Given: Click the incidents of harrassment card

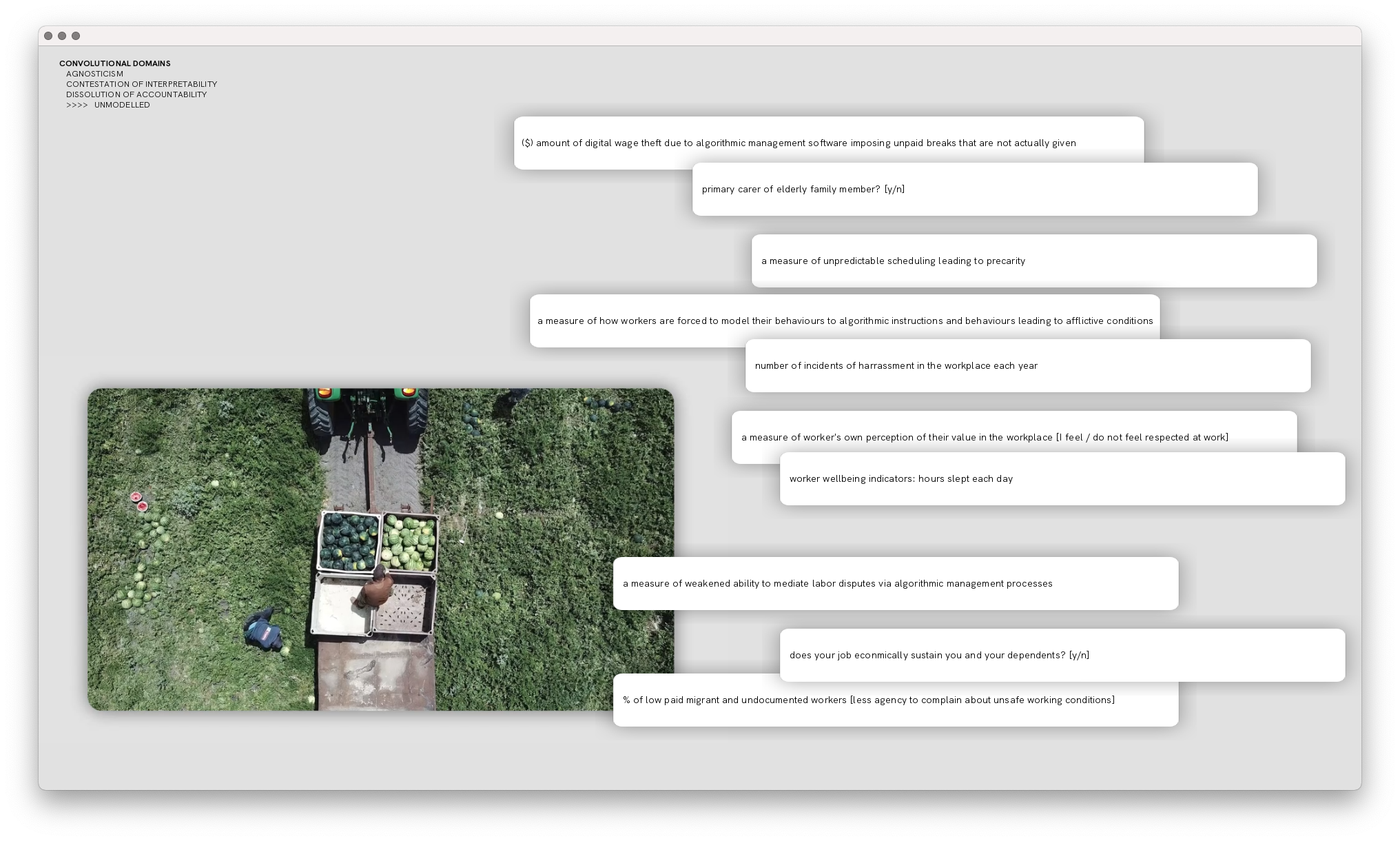Looking at the screenshot, I should 1028,366.
